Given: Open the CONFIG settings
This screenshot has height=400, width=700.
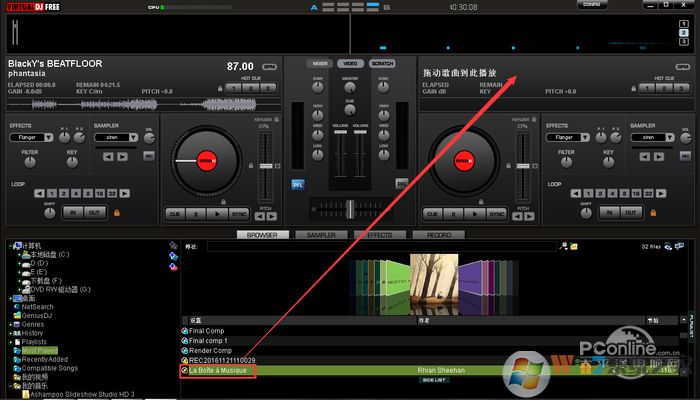Looking at the screenshot, I should click(592, 4).
